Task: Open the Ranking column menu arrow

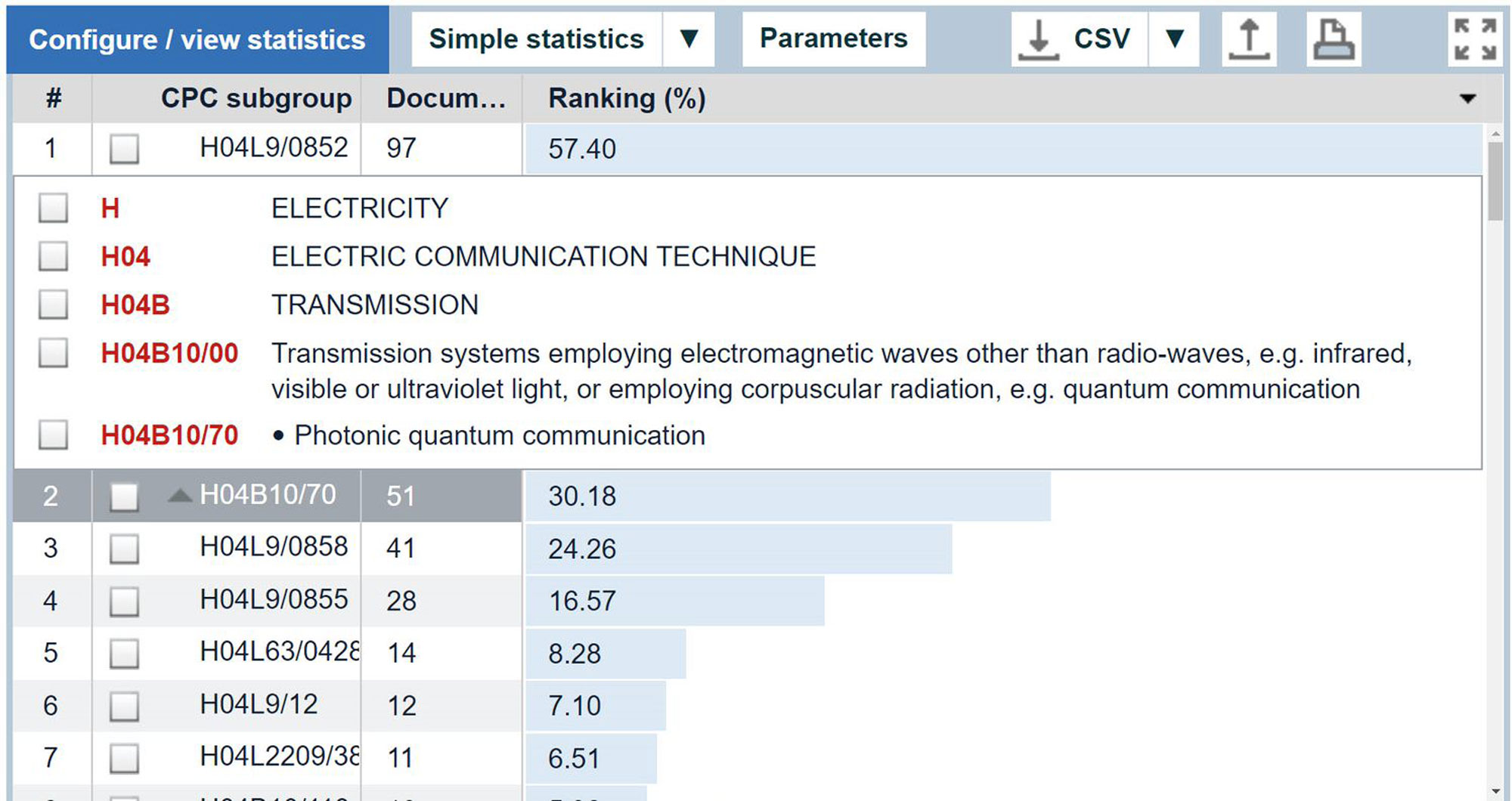Action: tap(1467, 99)
